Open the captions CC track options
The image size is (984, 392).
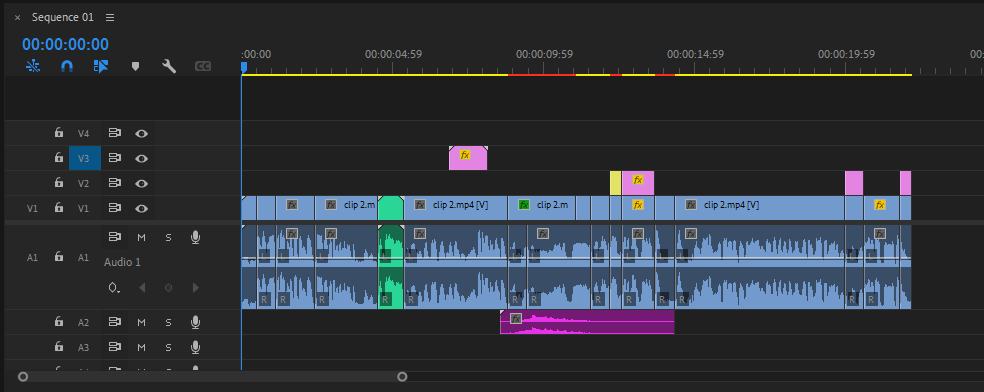pyautogui.click(x=203, y=66)
